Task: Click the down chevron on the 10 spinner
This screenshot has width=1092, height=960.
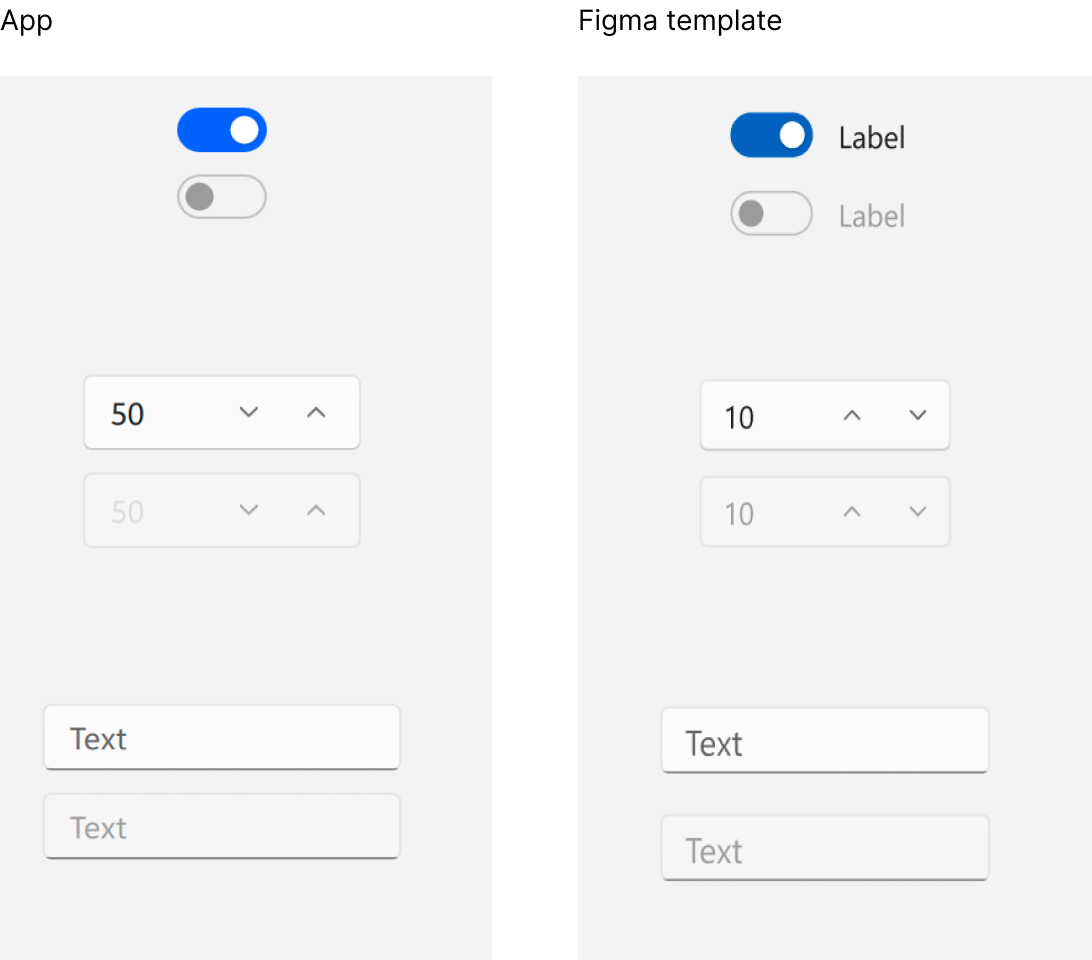Action: click(x=918, y=416)
